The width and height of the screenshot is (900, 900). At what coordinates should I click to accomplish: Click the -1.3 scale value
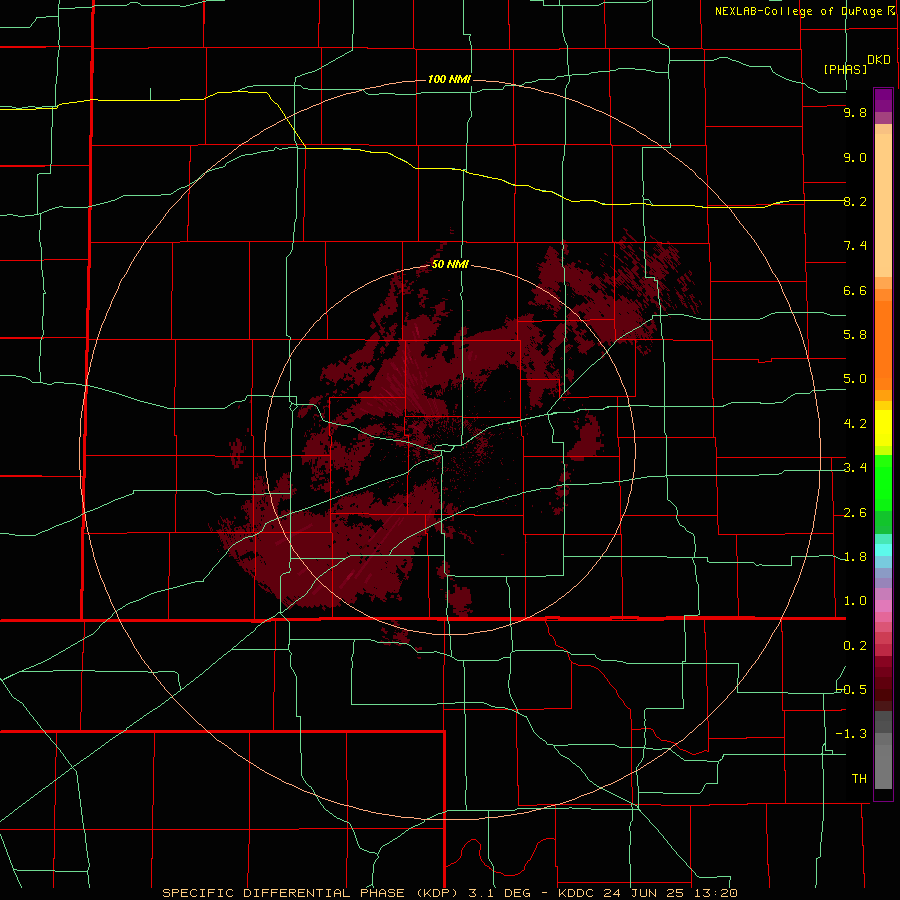tap(851, 734)
